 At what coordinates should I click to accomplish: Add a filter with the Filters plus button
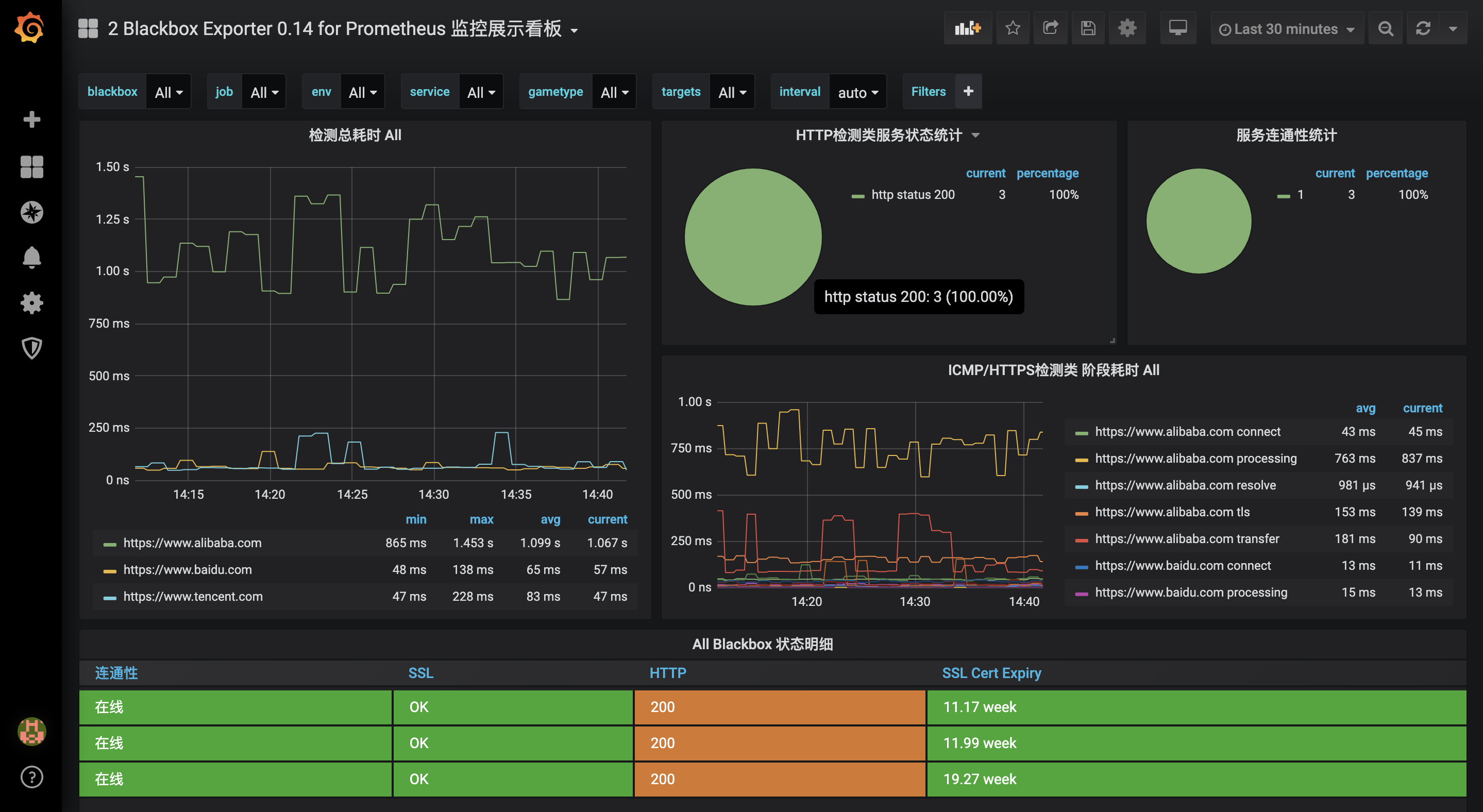[x=968, y=91]
